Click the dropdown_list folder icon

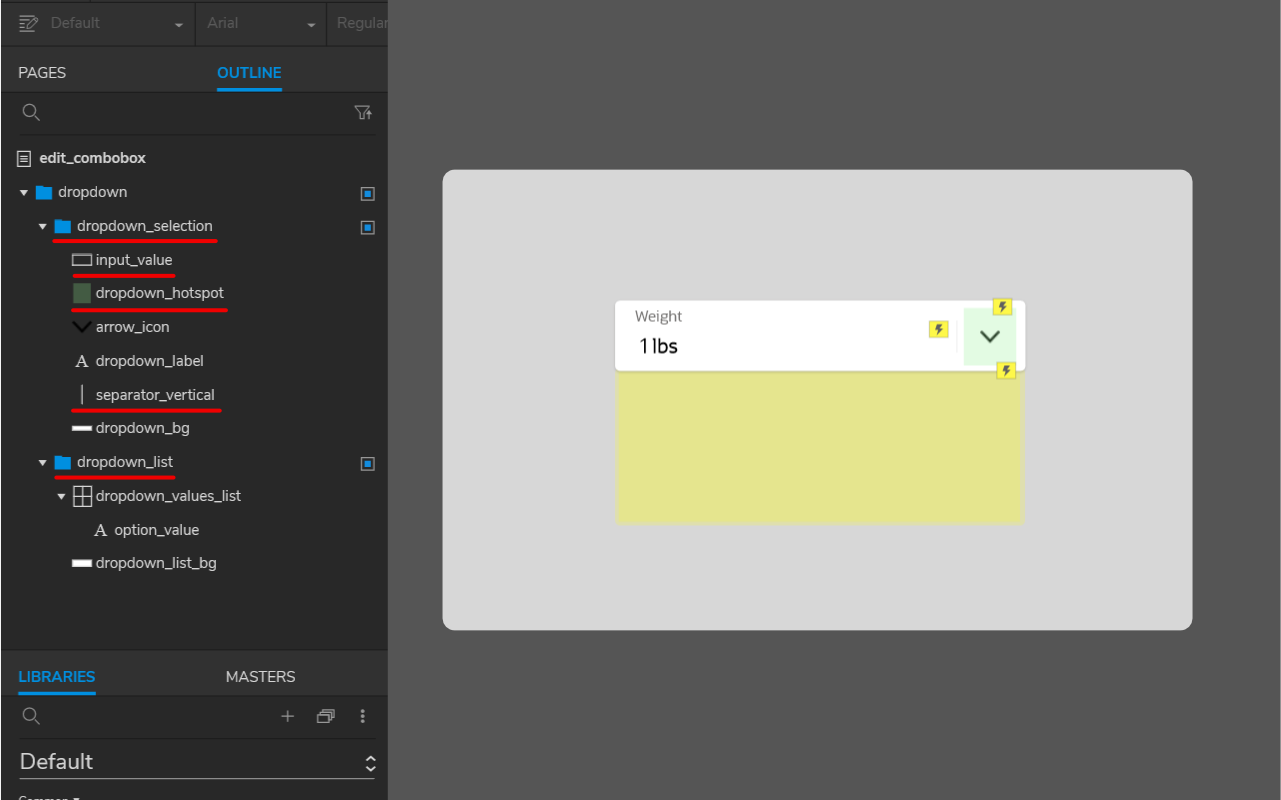pyautogui.click(x=63, y=462)
